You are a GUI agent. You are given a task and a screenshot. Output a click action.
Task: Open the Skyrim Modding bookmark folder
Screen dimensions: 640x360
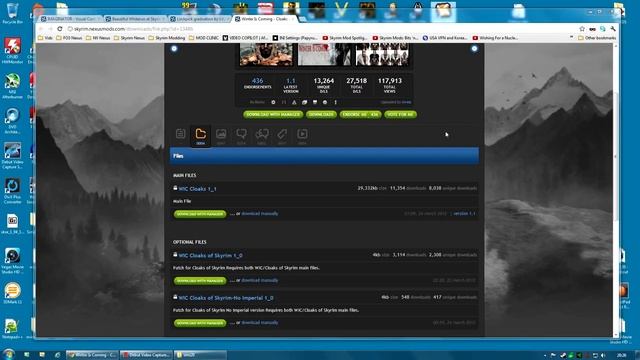pyautogui.click(x=167, y=38)
